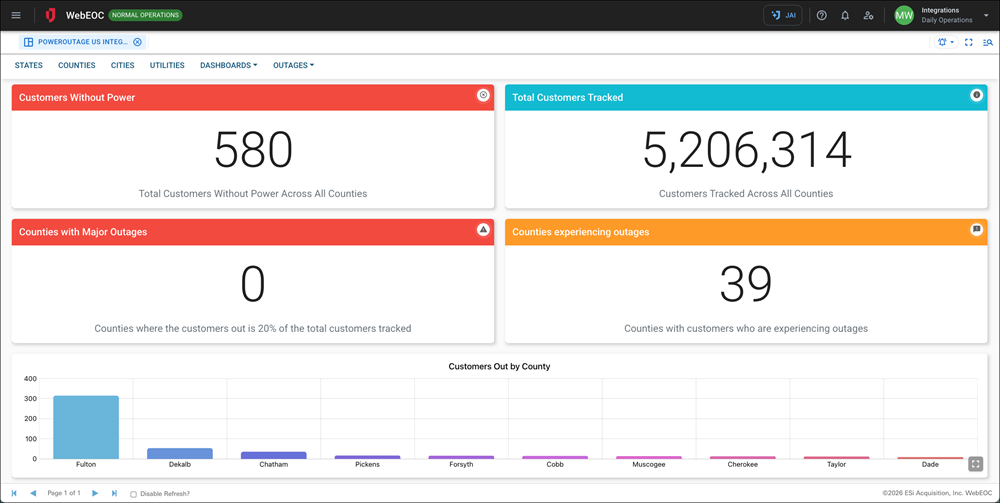The width and height of the screenshot is (1000, 503).
Task: Close the PowerOutage US Integration tab
Action: coord(137,42)
